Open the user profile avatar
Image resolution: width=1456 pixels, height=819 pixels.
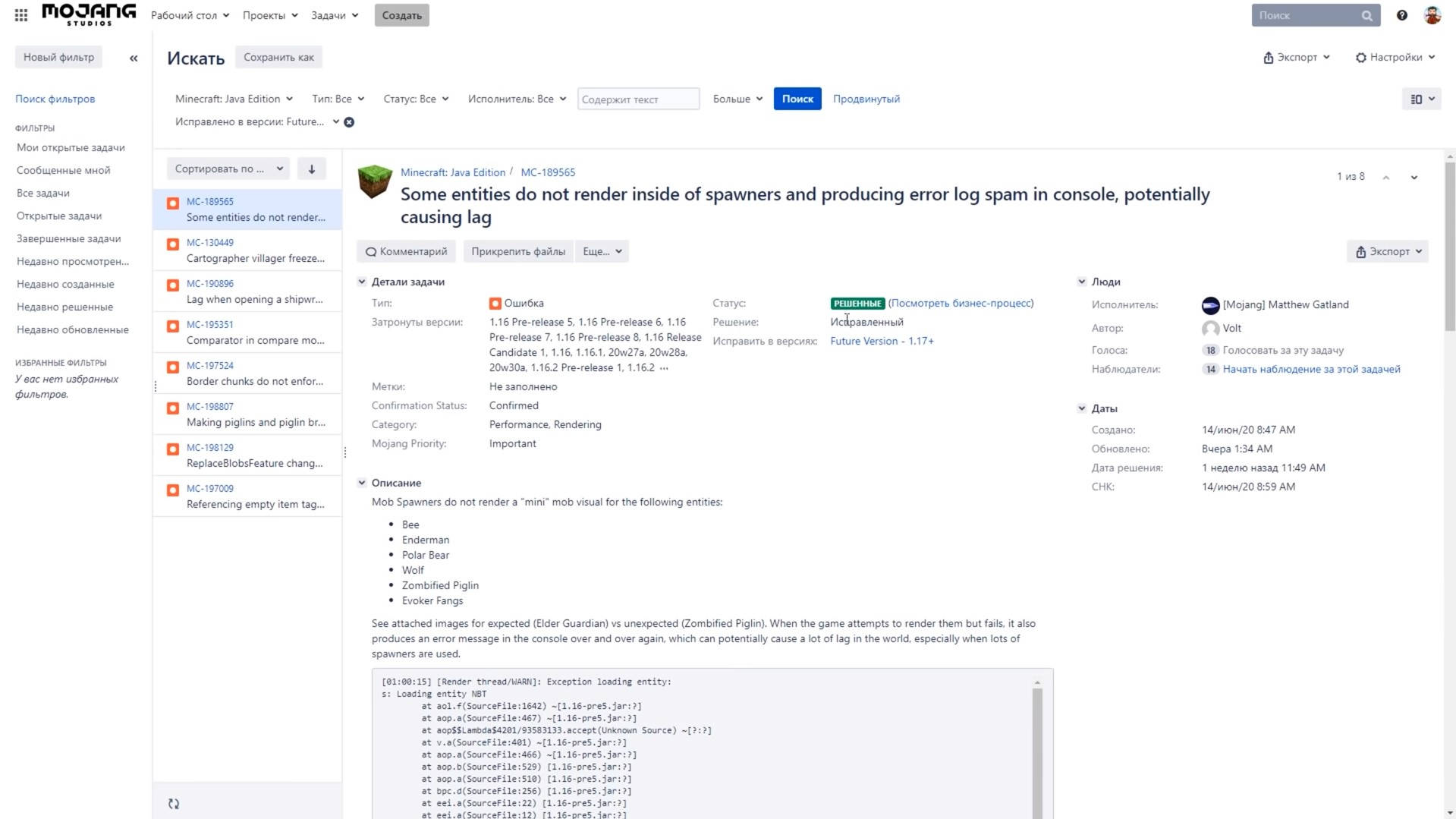coord(1432,15)
